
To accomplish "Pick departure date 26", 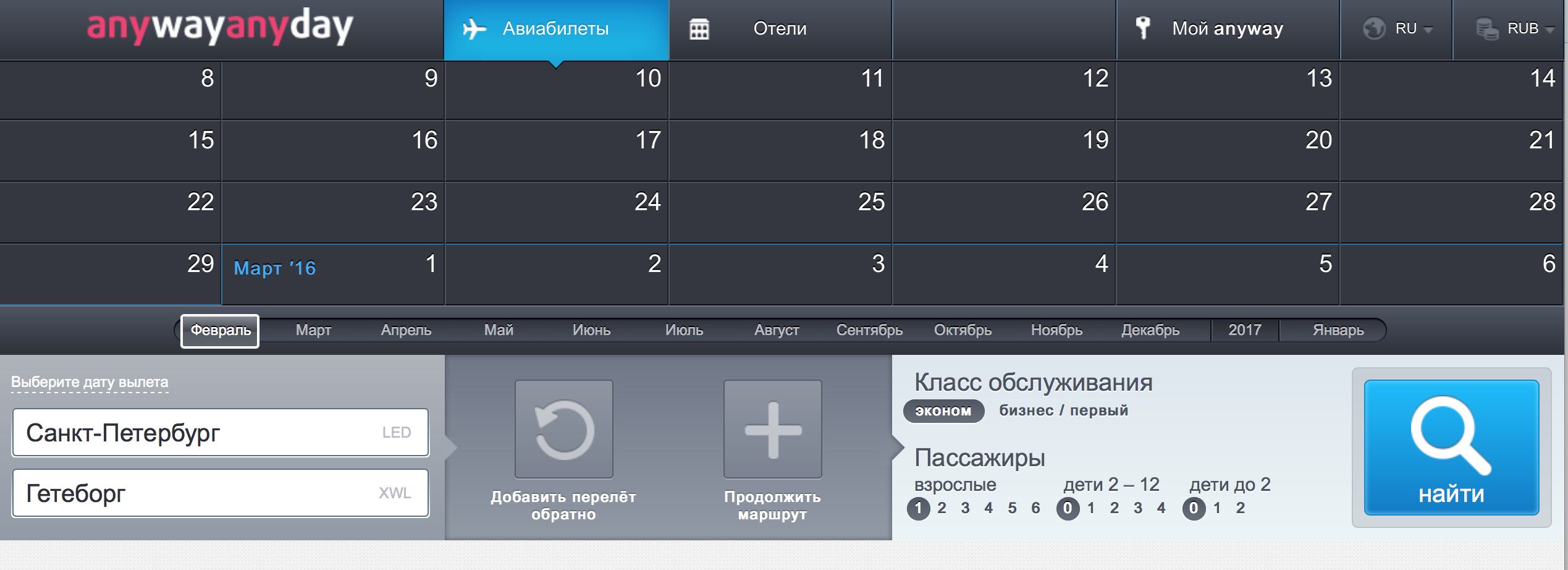I will (1004, 213).
